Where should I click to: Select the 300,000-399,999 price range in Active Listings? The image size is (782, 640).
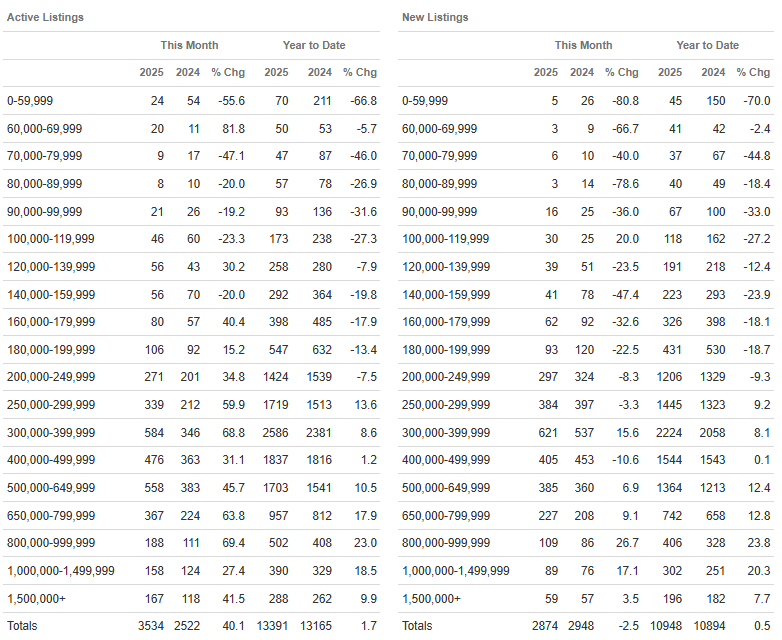51,432
